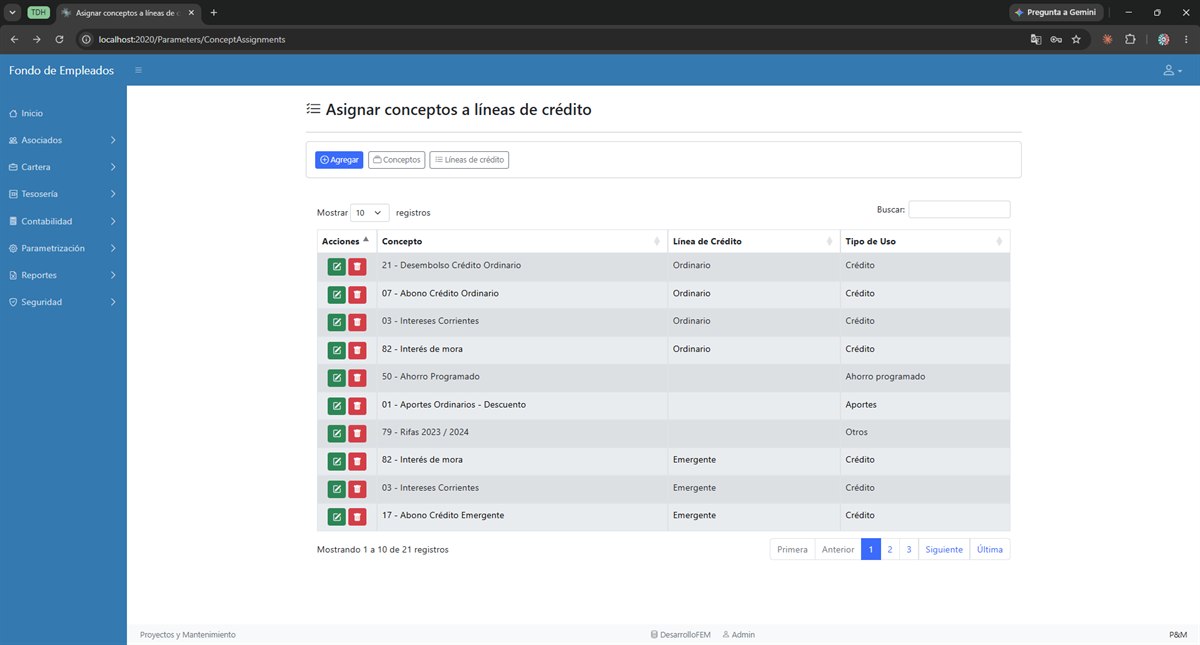Viewport: 1200px width, 645px height.
Task: Open the Líneas de crédito button
Action: (469, 160)
